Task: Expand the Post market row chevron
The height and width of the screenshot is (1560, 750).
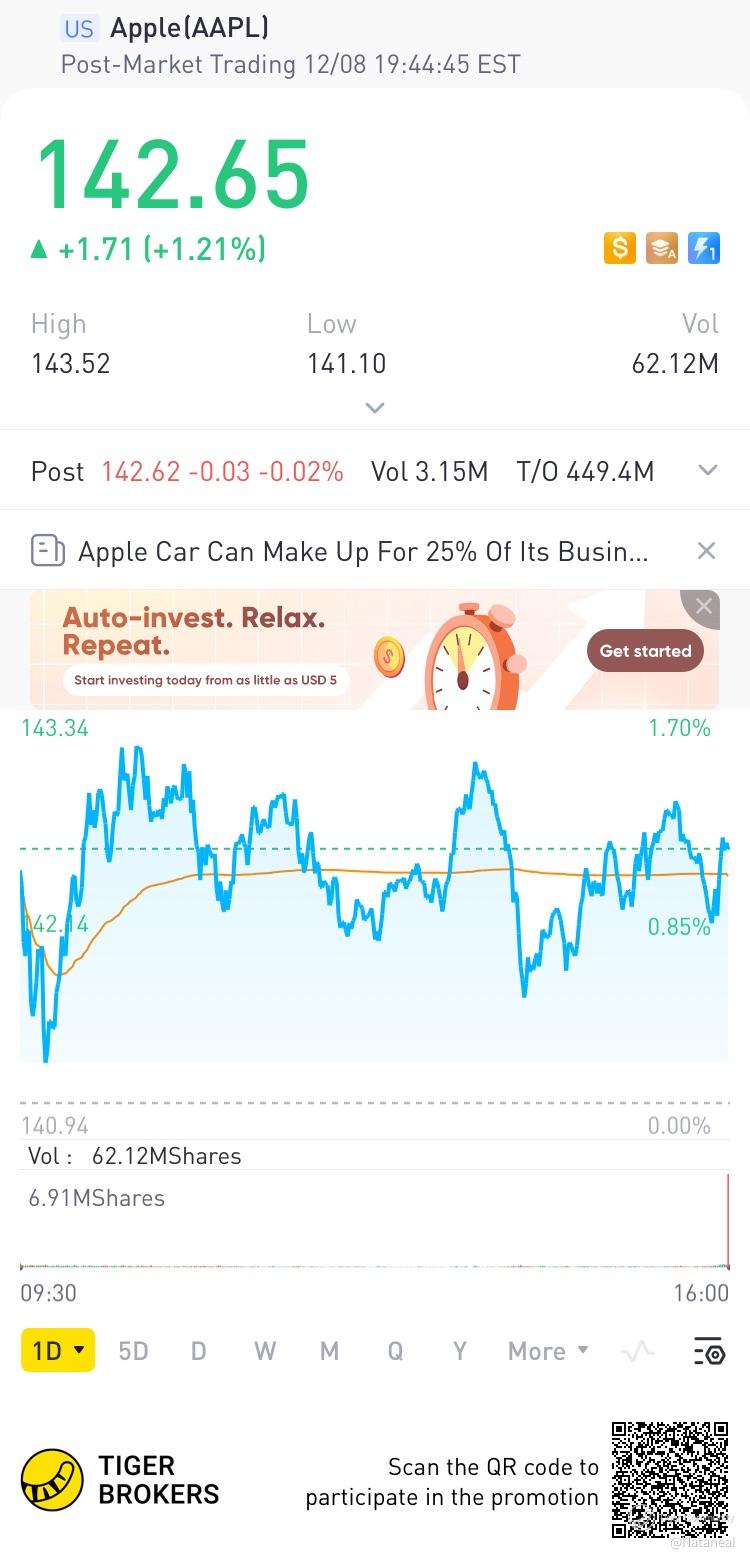Action: click(x=708, y=471)
